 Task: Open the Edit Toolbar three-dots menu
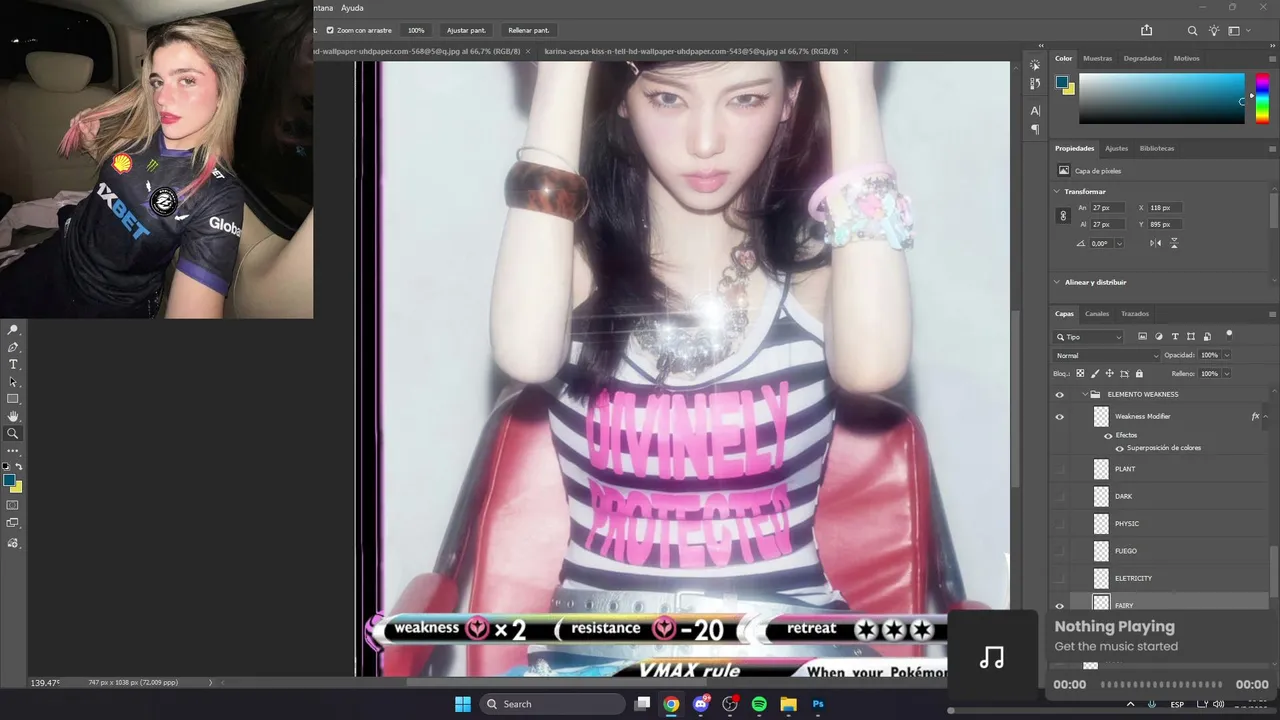(13, 451)
